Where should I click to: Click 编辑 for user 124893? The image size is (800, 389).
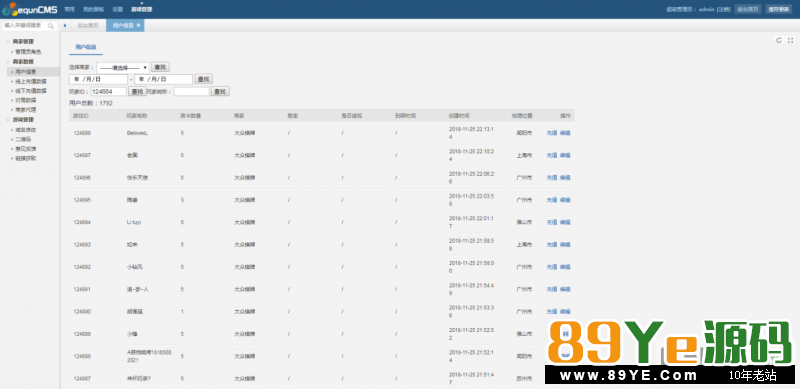tap(565, 245)
